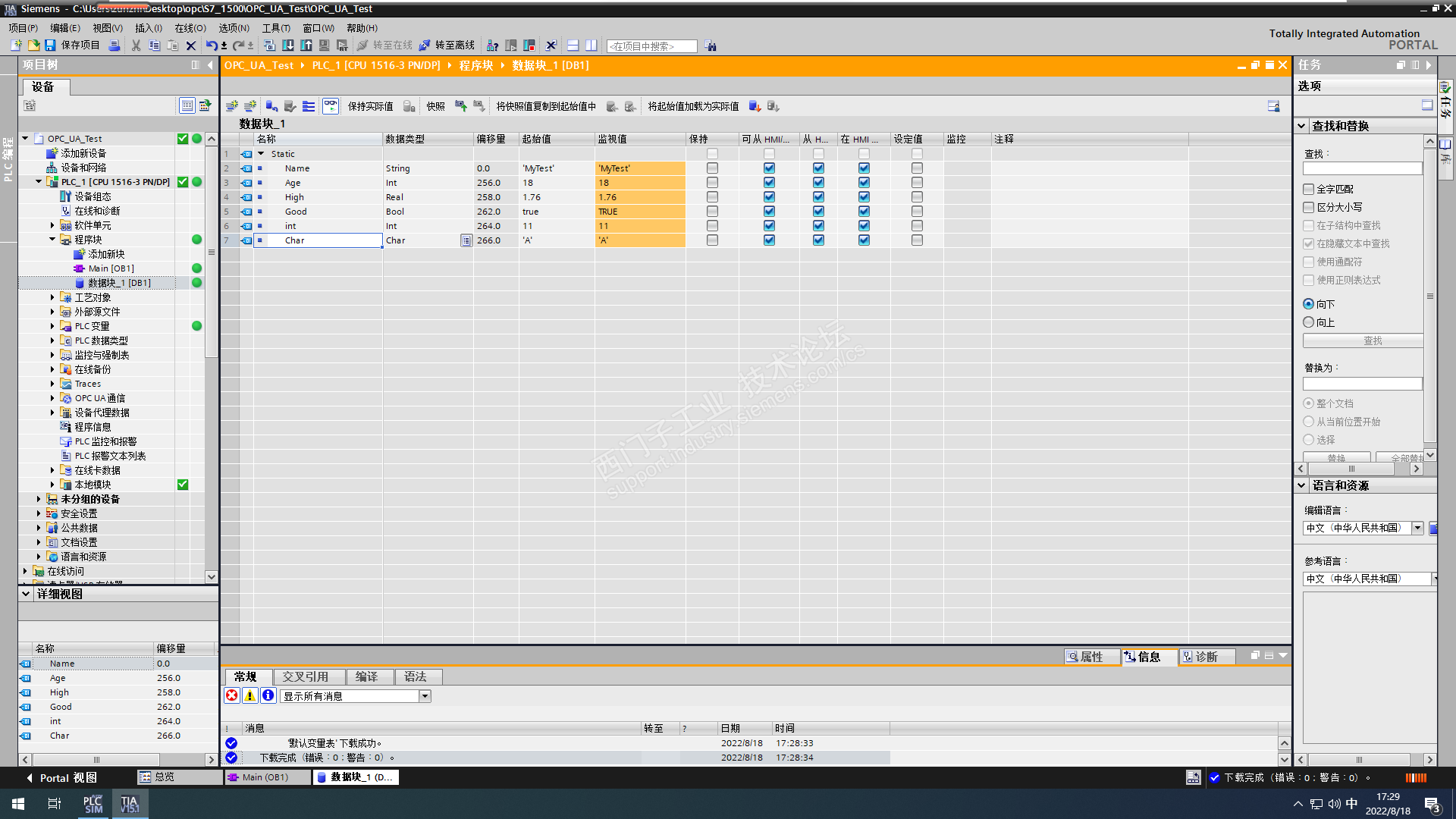Toggle the 保持 checkbox for Age row

712,183
